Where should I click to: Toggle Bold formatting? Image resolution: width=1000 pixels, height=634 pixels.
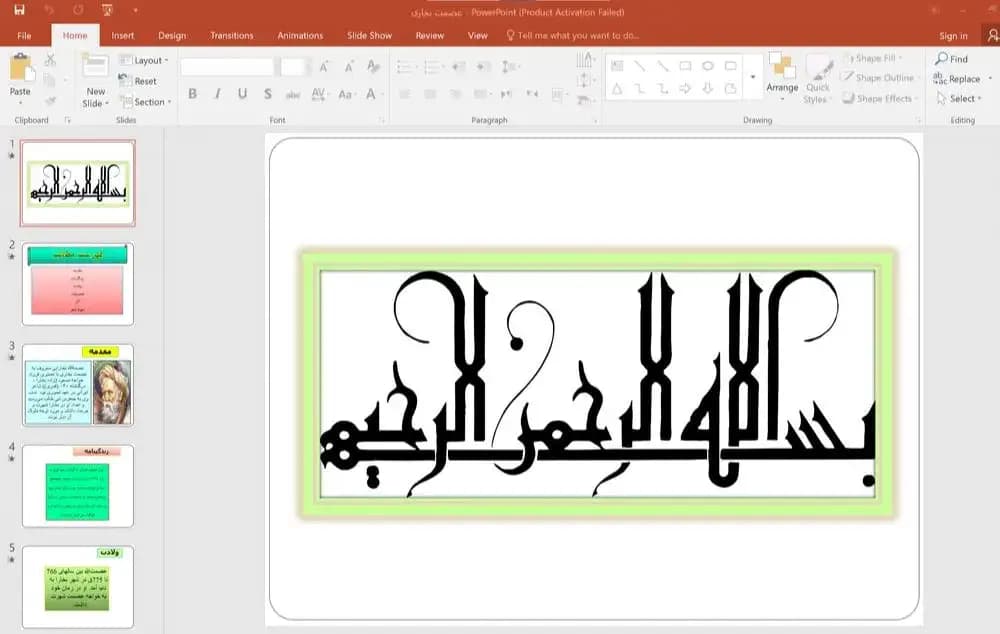pos(192,94)
